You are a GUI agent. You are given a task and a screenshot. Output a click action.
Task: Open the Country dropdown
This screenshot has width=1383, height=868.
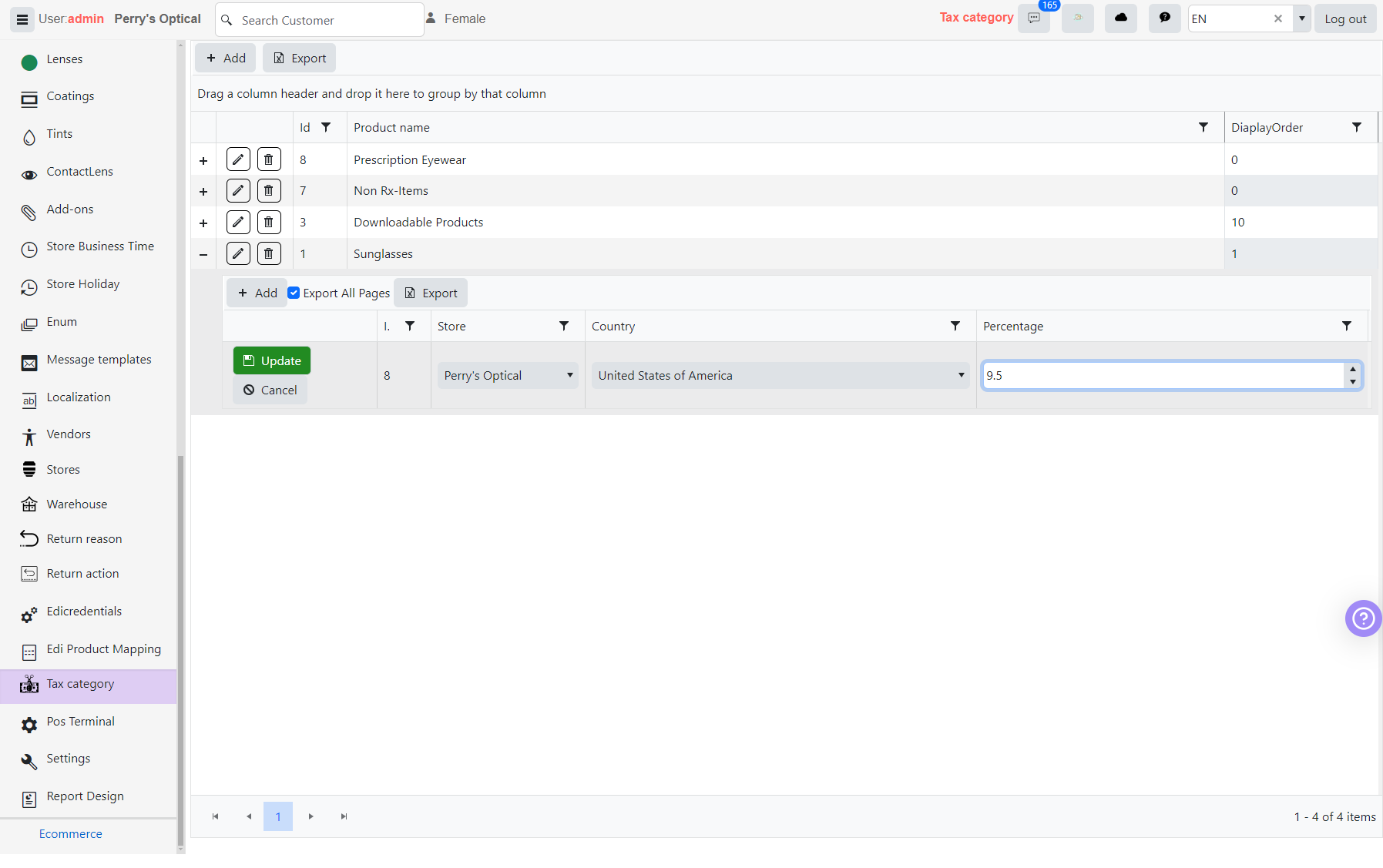(780, 375)
